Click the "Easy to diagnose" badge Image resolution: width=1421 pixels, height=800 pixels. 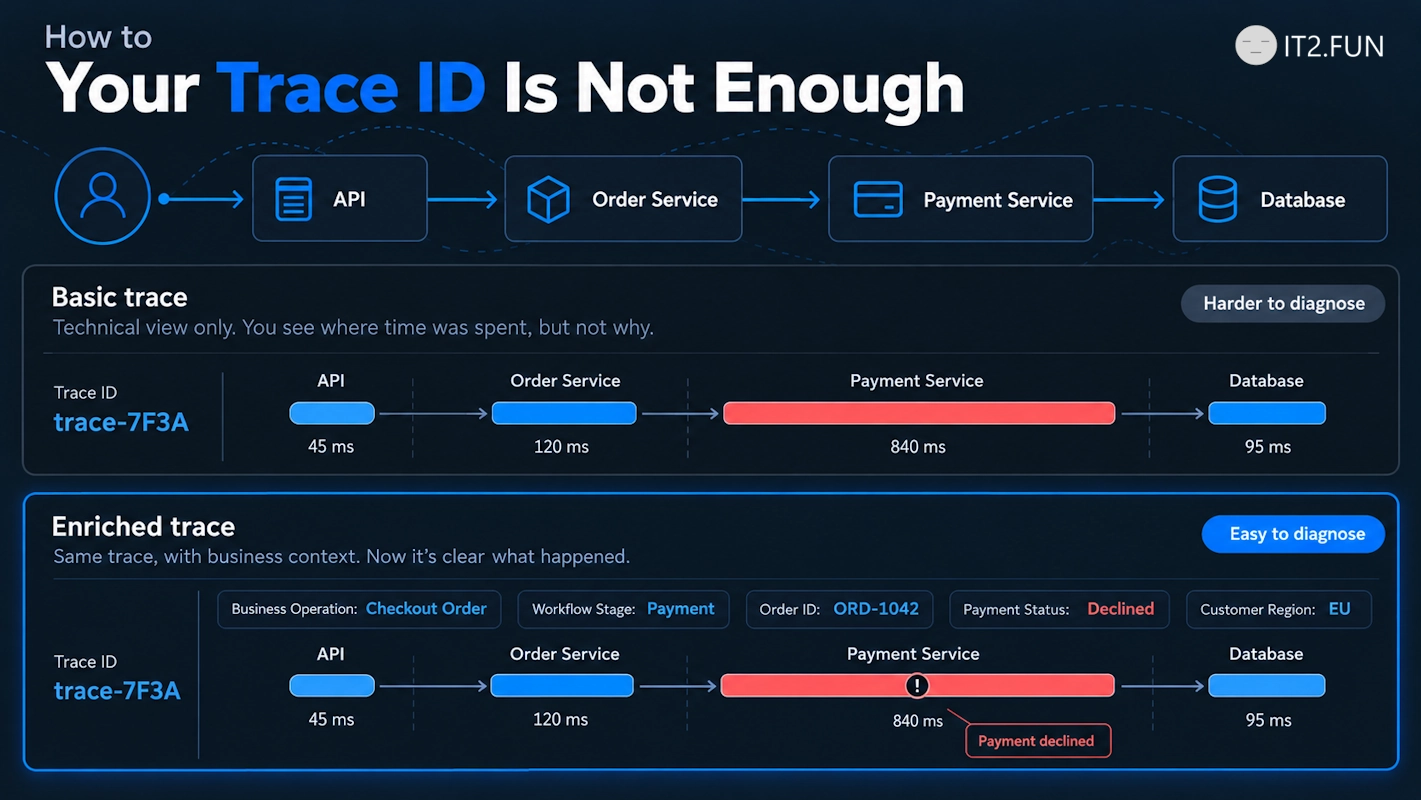coord(1293,534)
